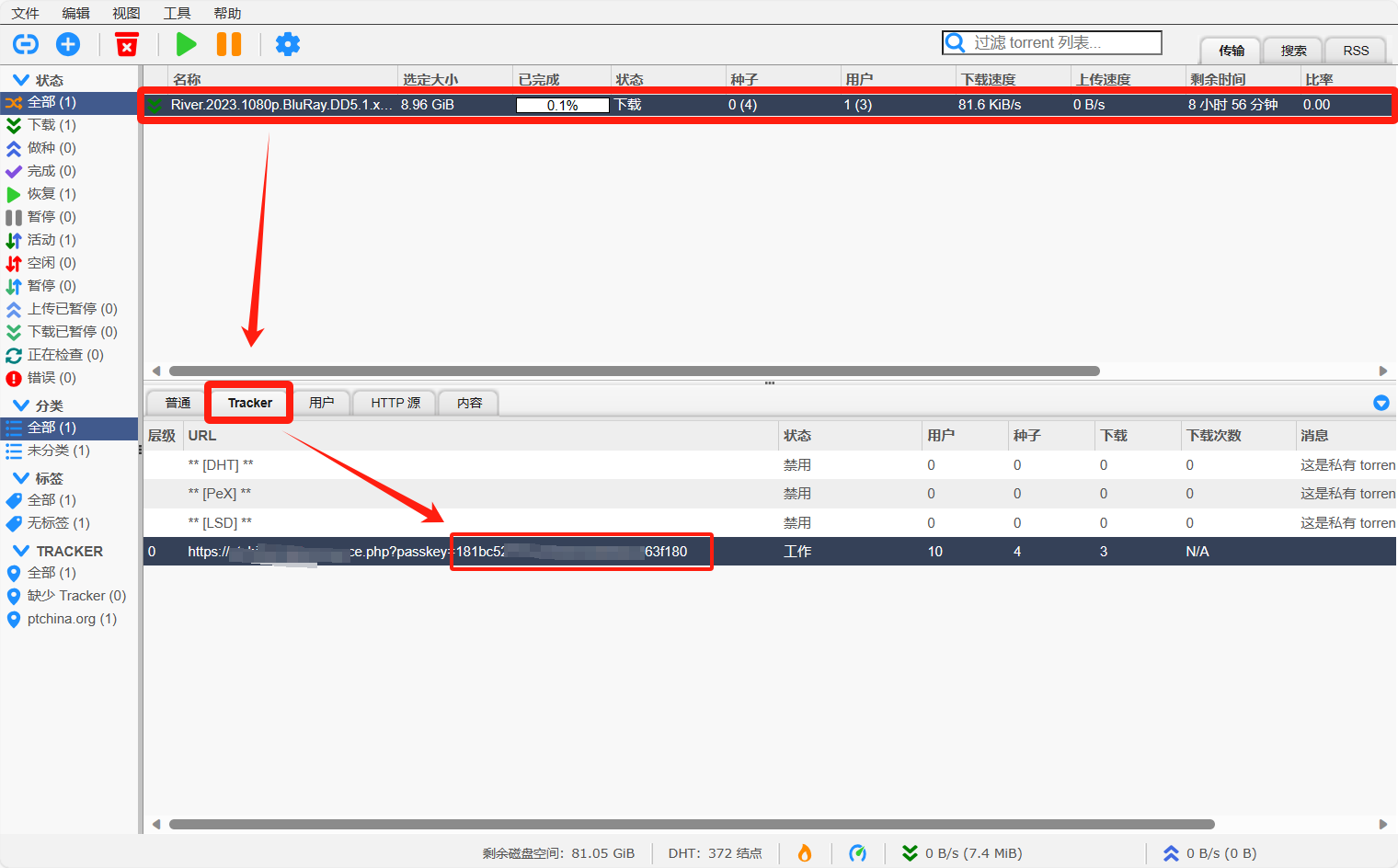Collapse the 分类 section in sidebar
1398x868 pixels.
20,405
